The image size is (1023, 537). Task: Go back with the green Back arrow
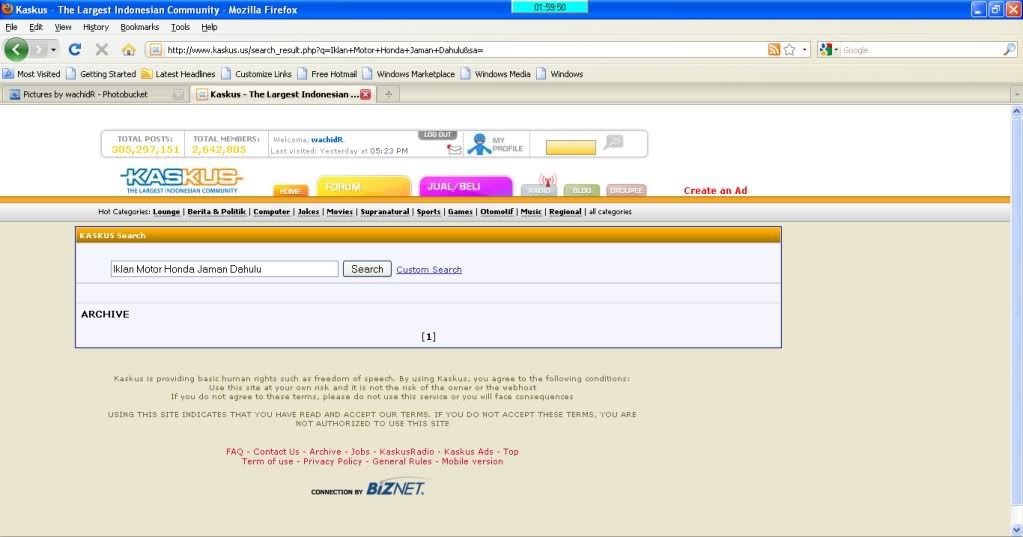pyautogui.click(x=16, y=50)
